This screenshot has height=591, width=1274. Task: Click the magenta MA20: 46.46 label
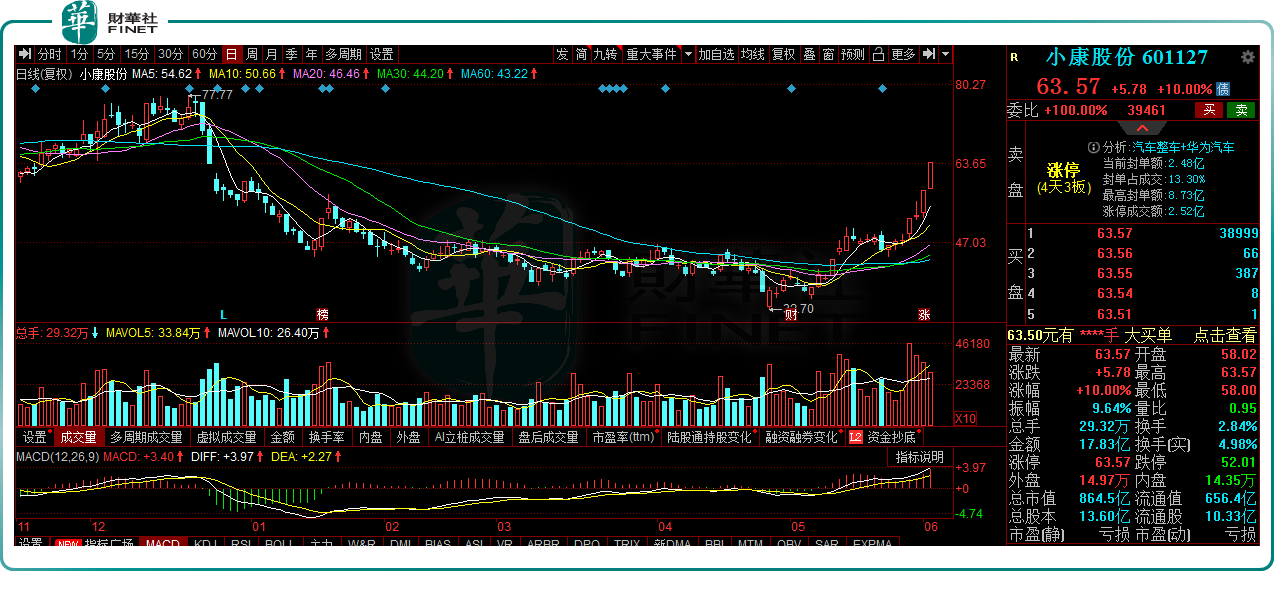326,73
